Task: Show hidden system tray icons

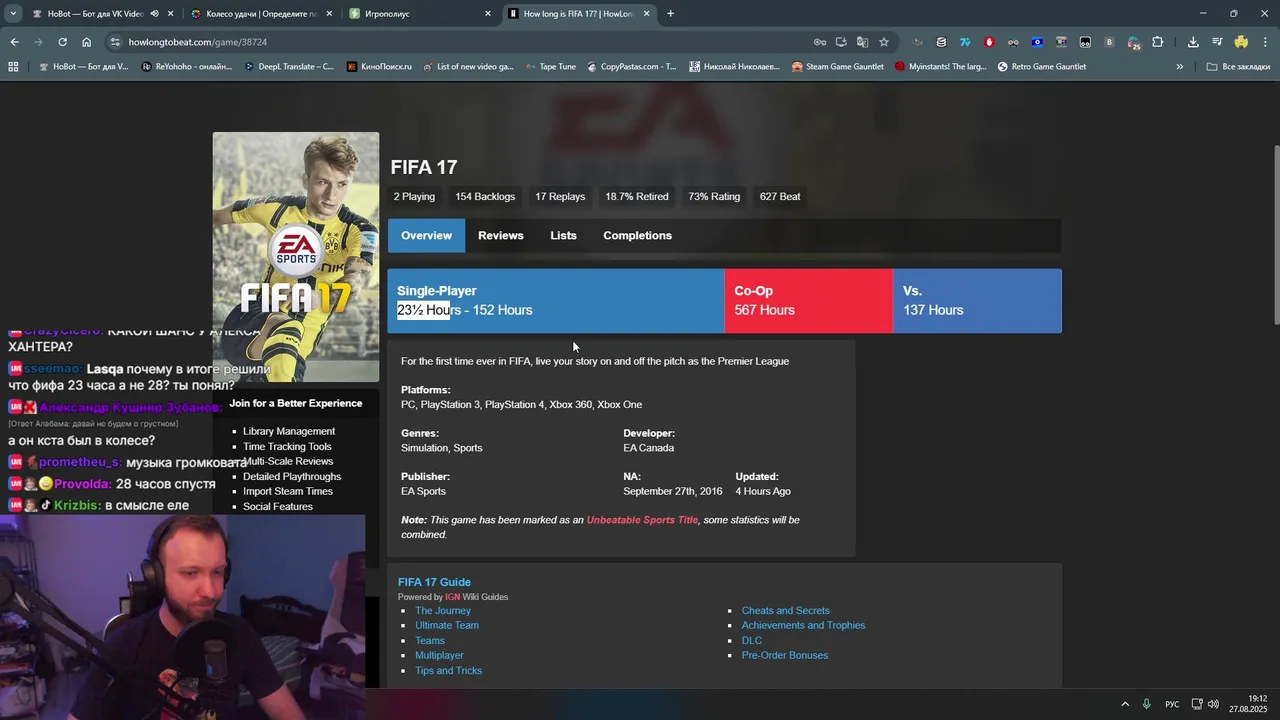Action: tap(1125, 704)
